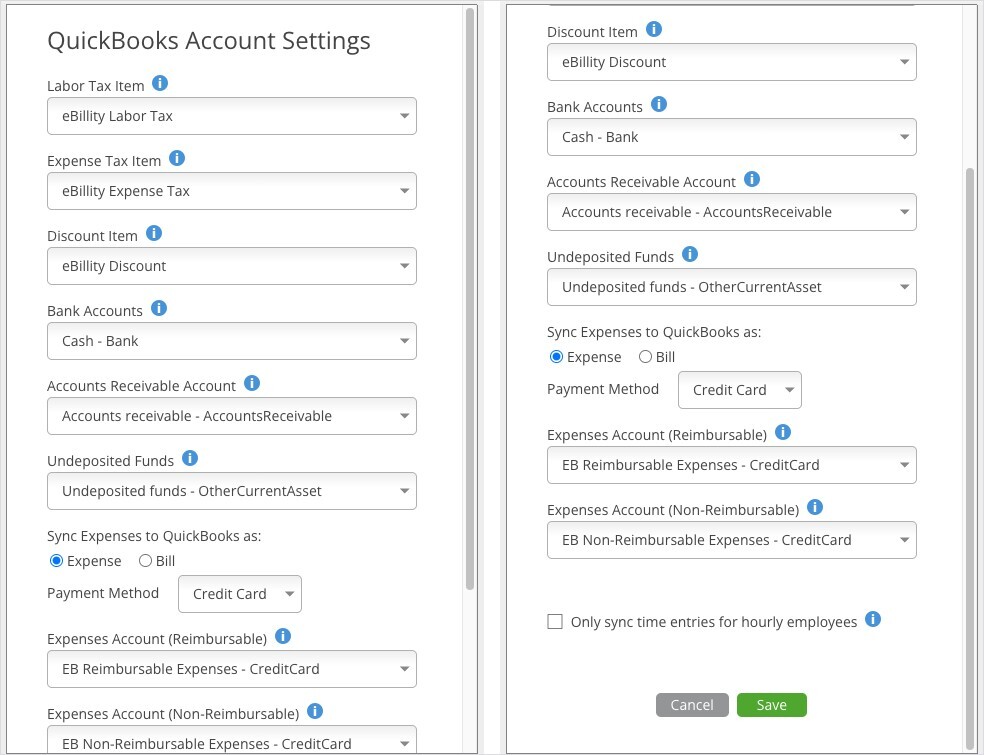
Task: Select Expense radio button in left panel
Action: pyautogui.click(x=56, y=561)
